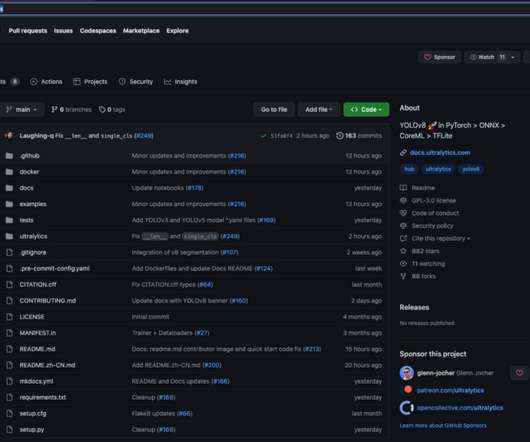530x442 pixels.
Task: Expand the Watch options arrow
Action: pyautogui.click(x=513, y=57)
